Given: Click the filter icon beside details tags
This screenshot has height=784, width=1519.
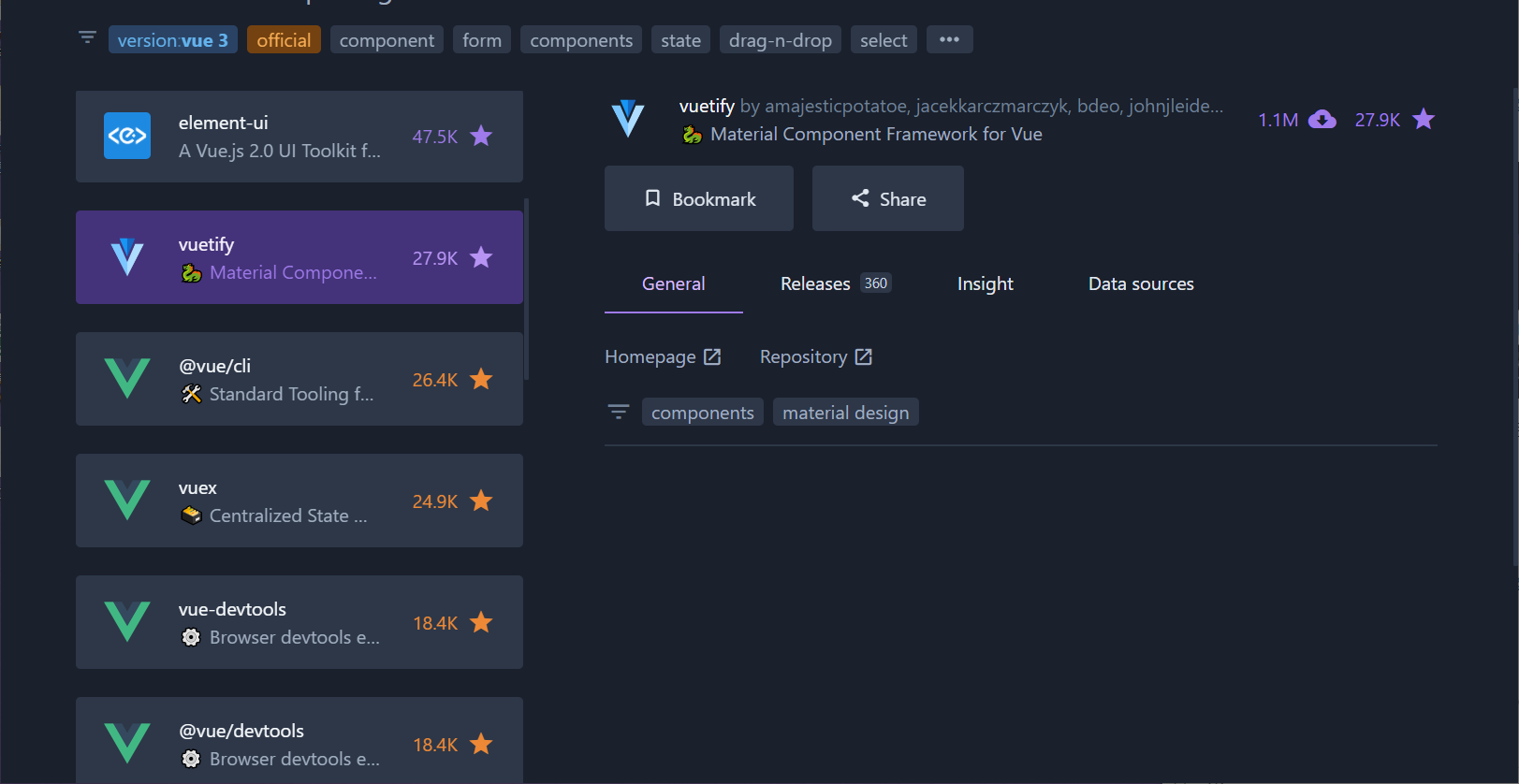Looking at the screenshot, I should point(619,412).
